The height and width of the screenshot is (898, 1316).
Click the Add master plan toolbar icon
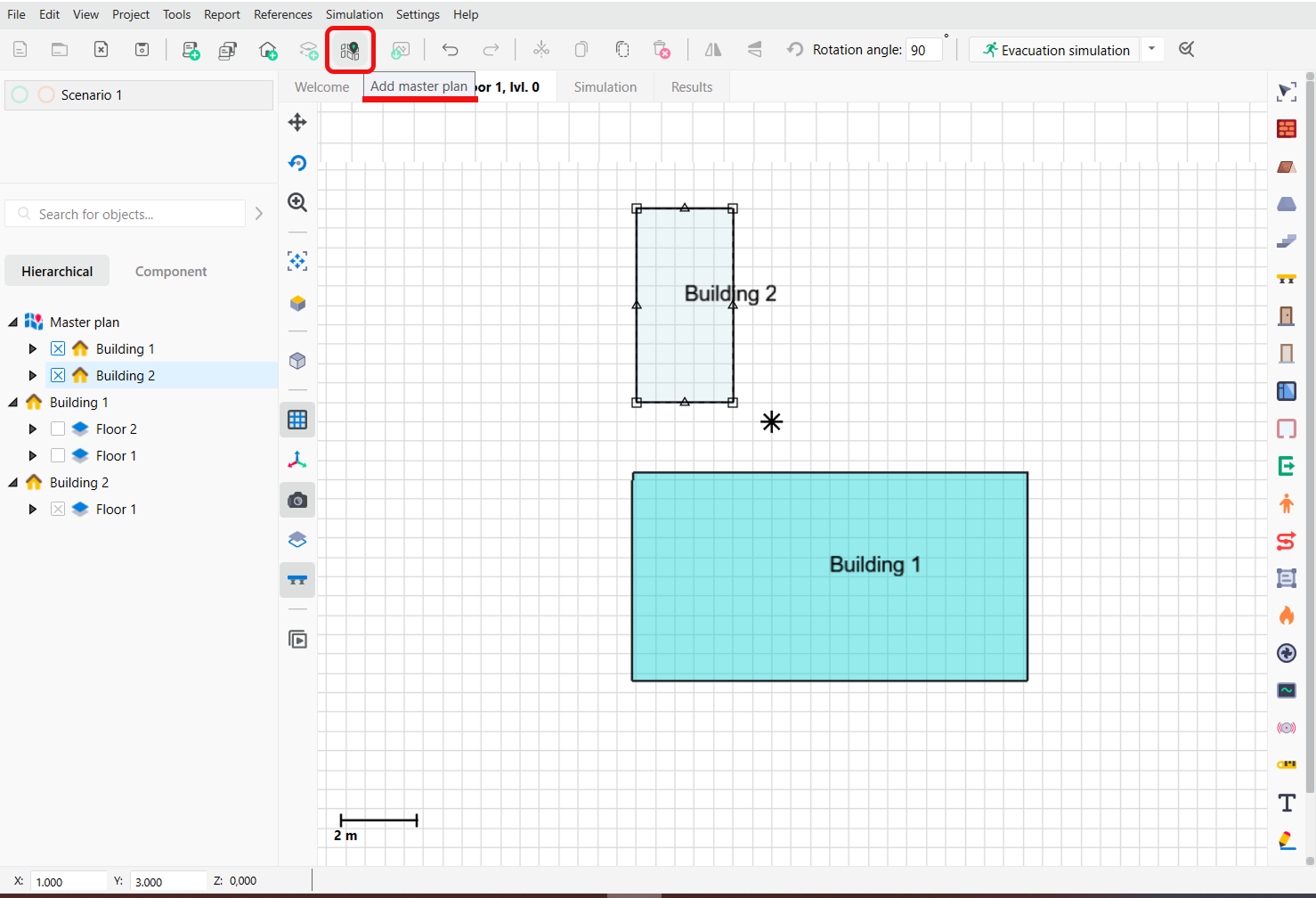(350, 50)
